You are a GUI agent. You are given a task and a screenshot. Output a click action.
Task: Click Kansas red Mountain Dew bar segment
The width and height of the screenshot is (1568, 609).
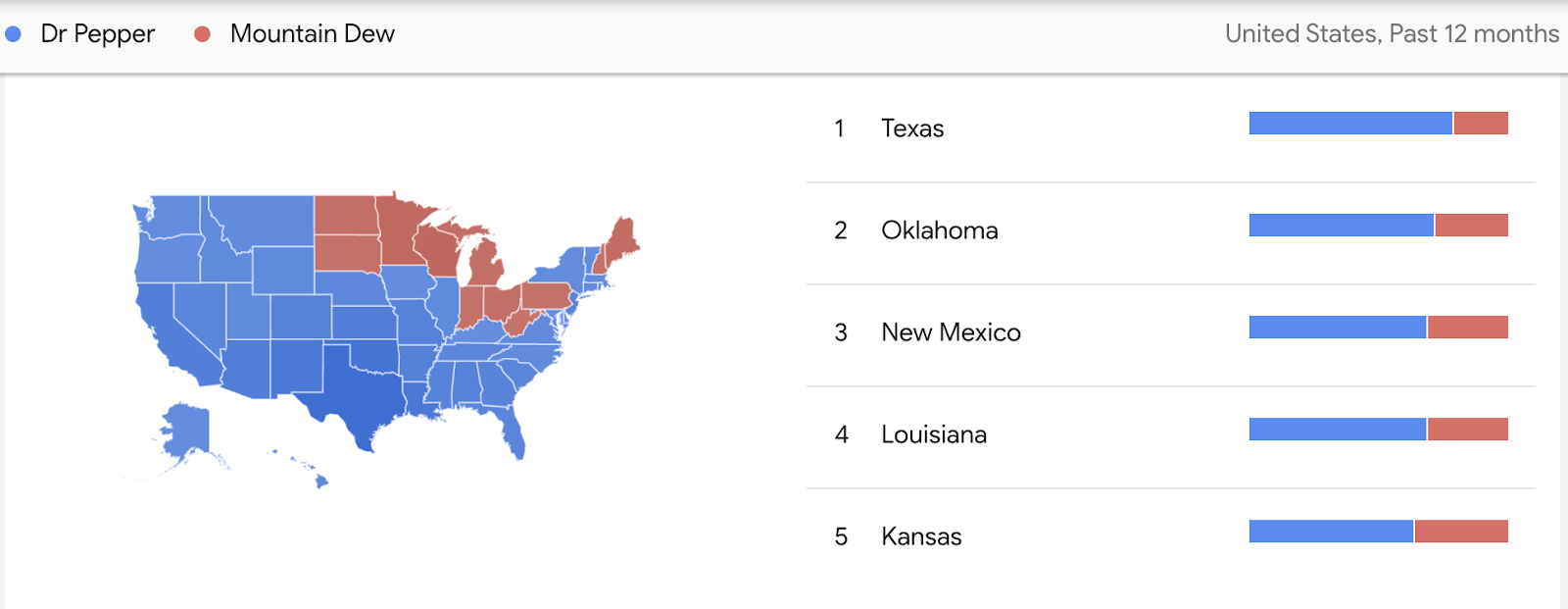pyautogui.click(x=1461, y=532)
